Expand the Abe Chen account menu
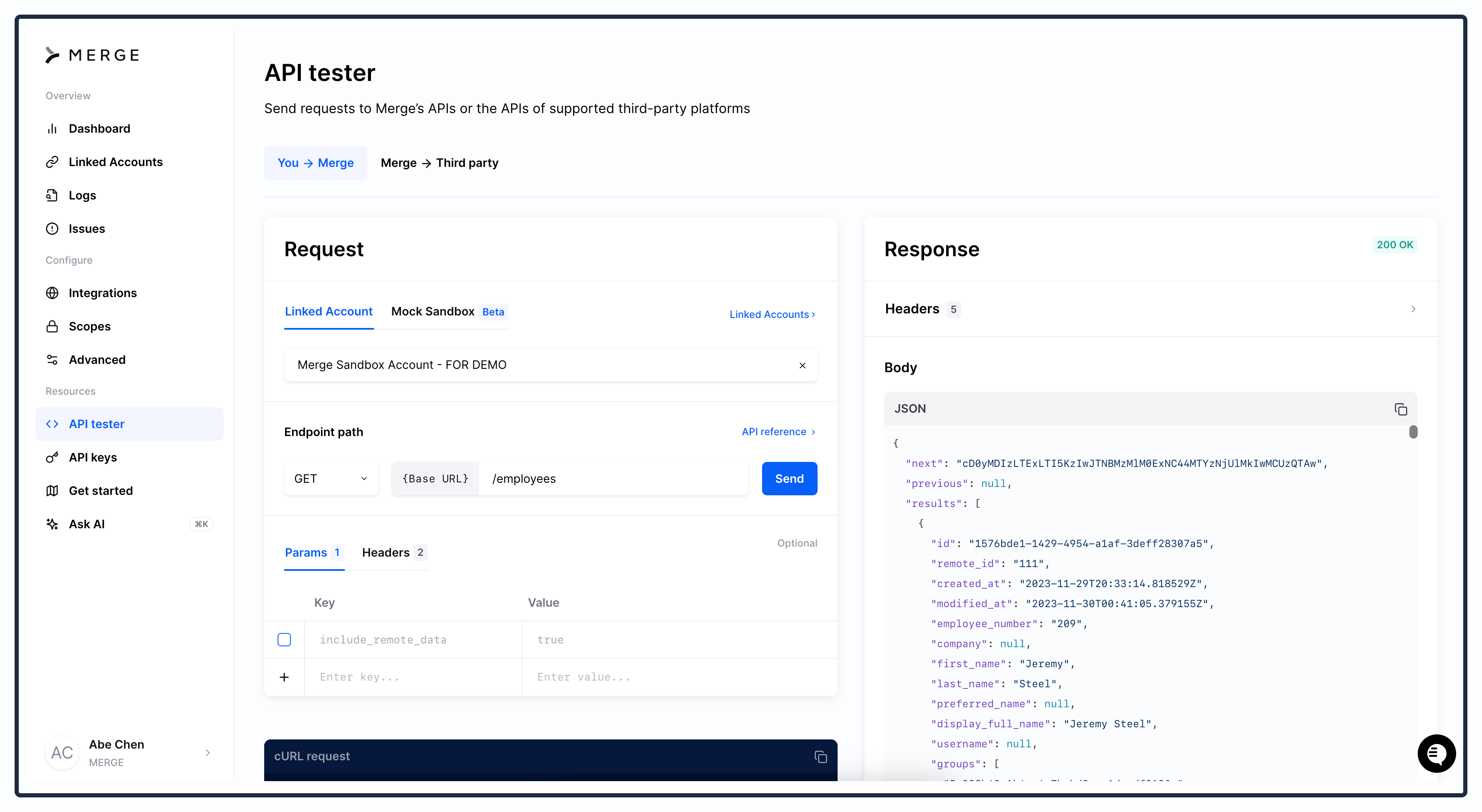This screenshot has height=812, width=1482. pos(208,753)
